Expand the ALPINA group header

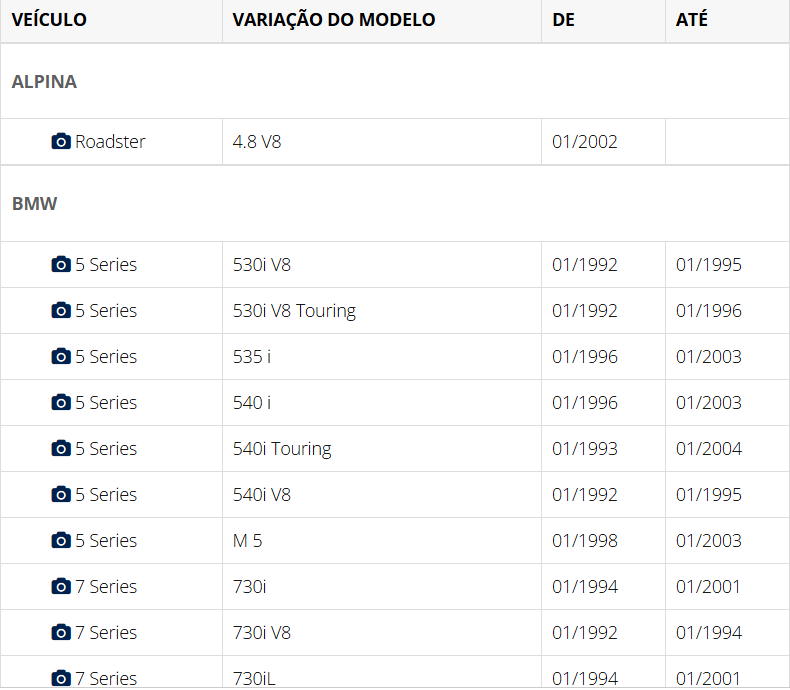tap(44, 82)
